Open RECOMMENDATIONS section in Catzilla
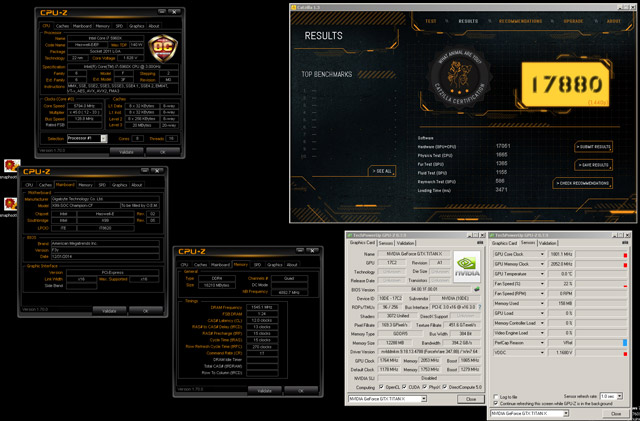Image resolution: width=640 pixels, height=421 pixels. click(x=520, y=21)
